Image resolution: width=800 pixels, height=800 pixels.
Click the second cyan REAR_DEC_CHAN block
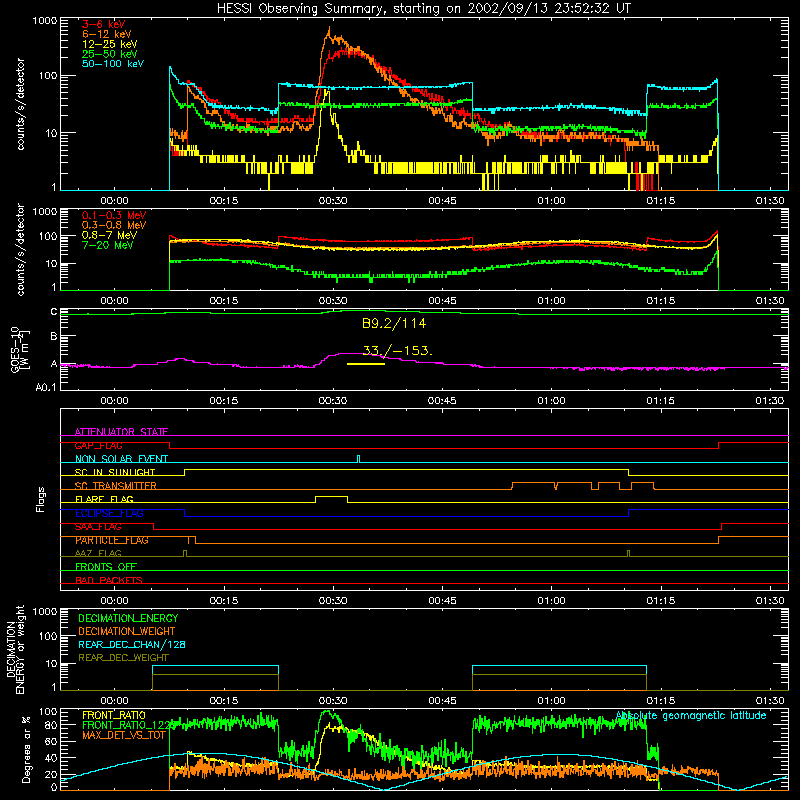coord(559,670)
